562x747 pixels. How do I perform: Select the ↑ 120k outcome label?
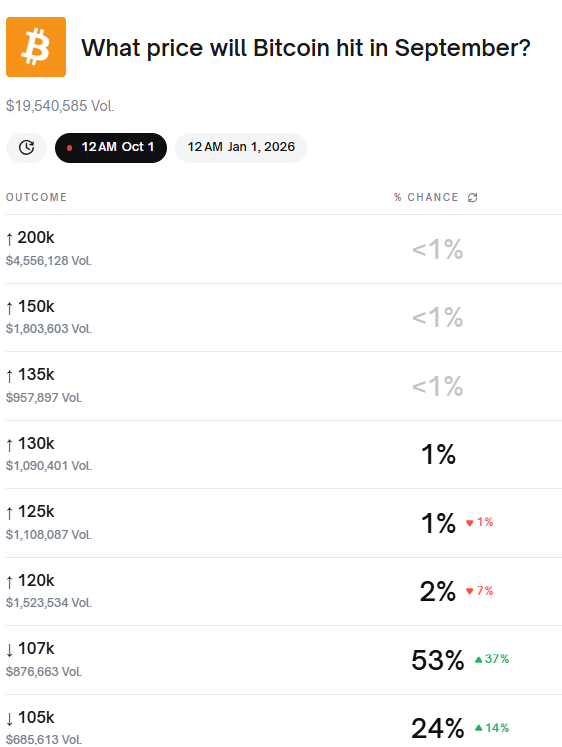(30, 581)
